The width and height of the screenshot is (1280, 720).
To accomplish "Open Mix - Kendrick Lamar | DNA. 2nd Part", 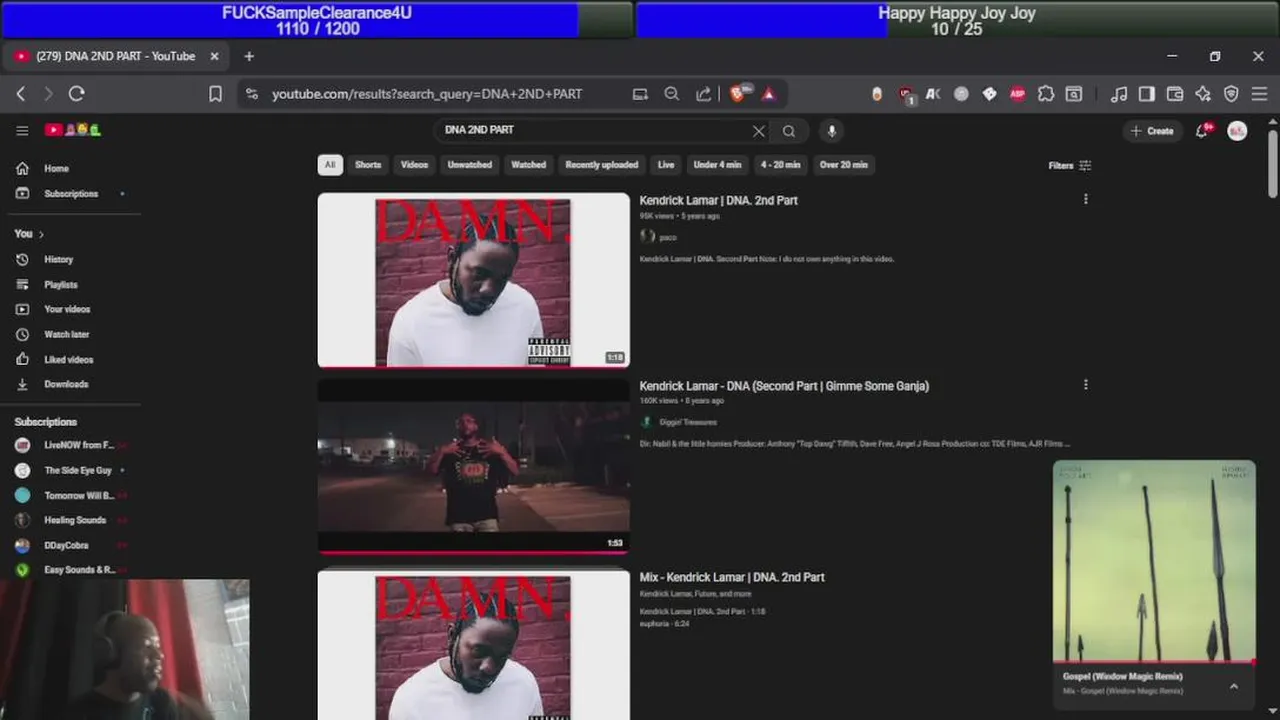I will (x=732, y=577).
